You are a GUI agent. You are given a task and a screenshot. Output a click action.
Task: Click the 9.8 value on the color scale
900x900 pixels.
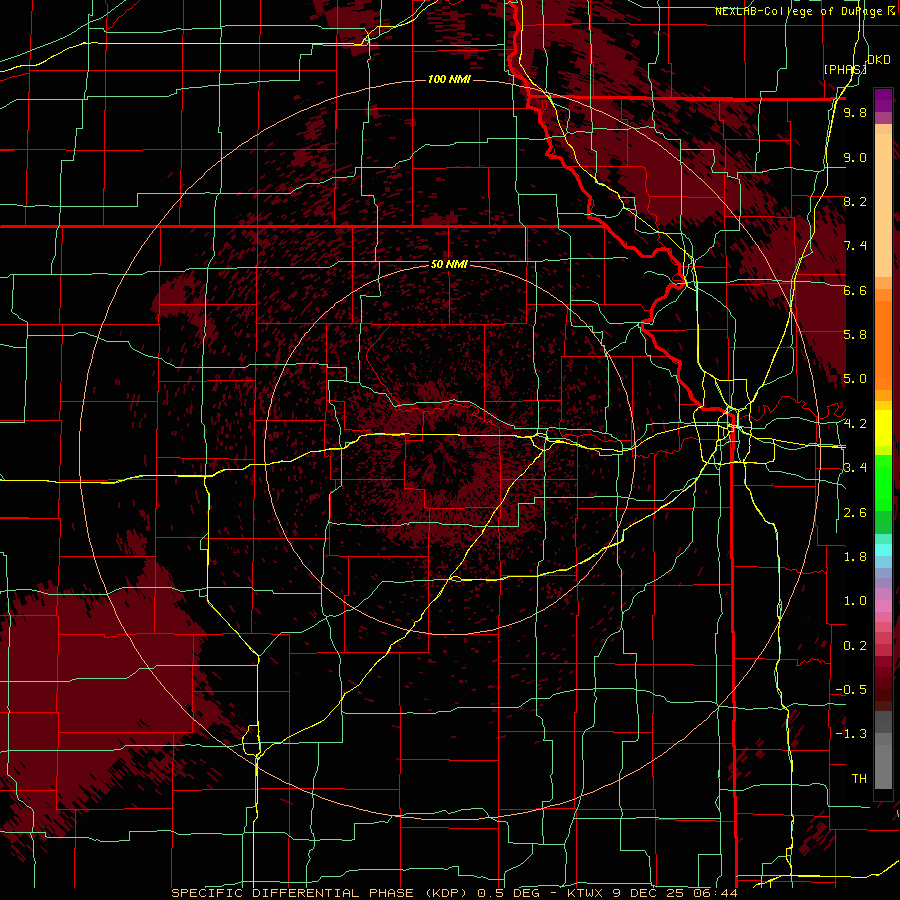855,112
